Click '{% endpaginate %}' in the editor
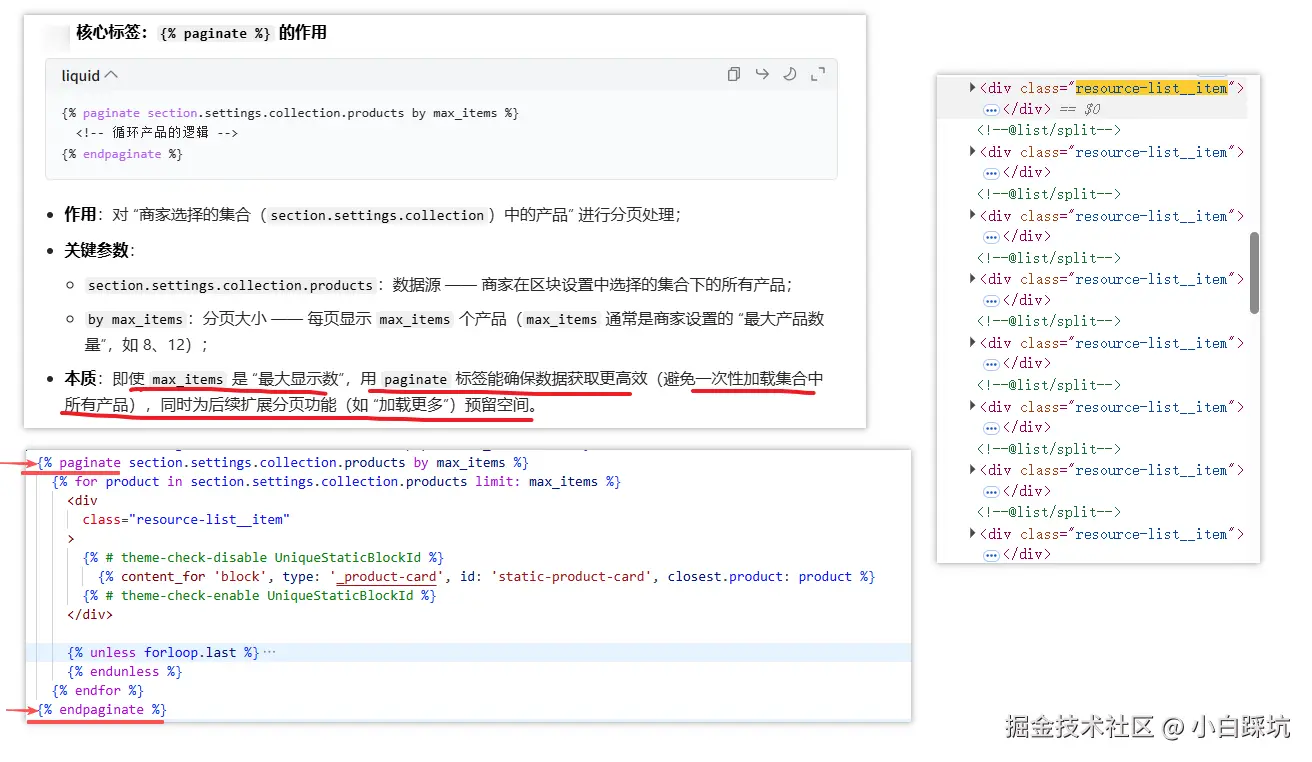The image size is (1312, 762). (x=102, y=710)
